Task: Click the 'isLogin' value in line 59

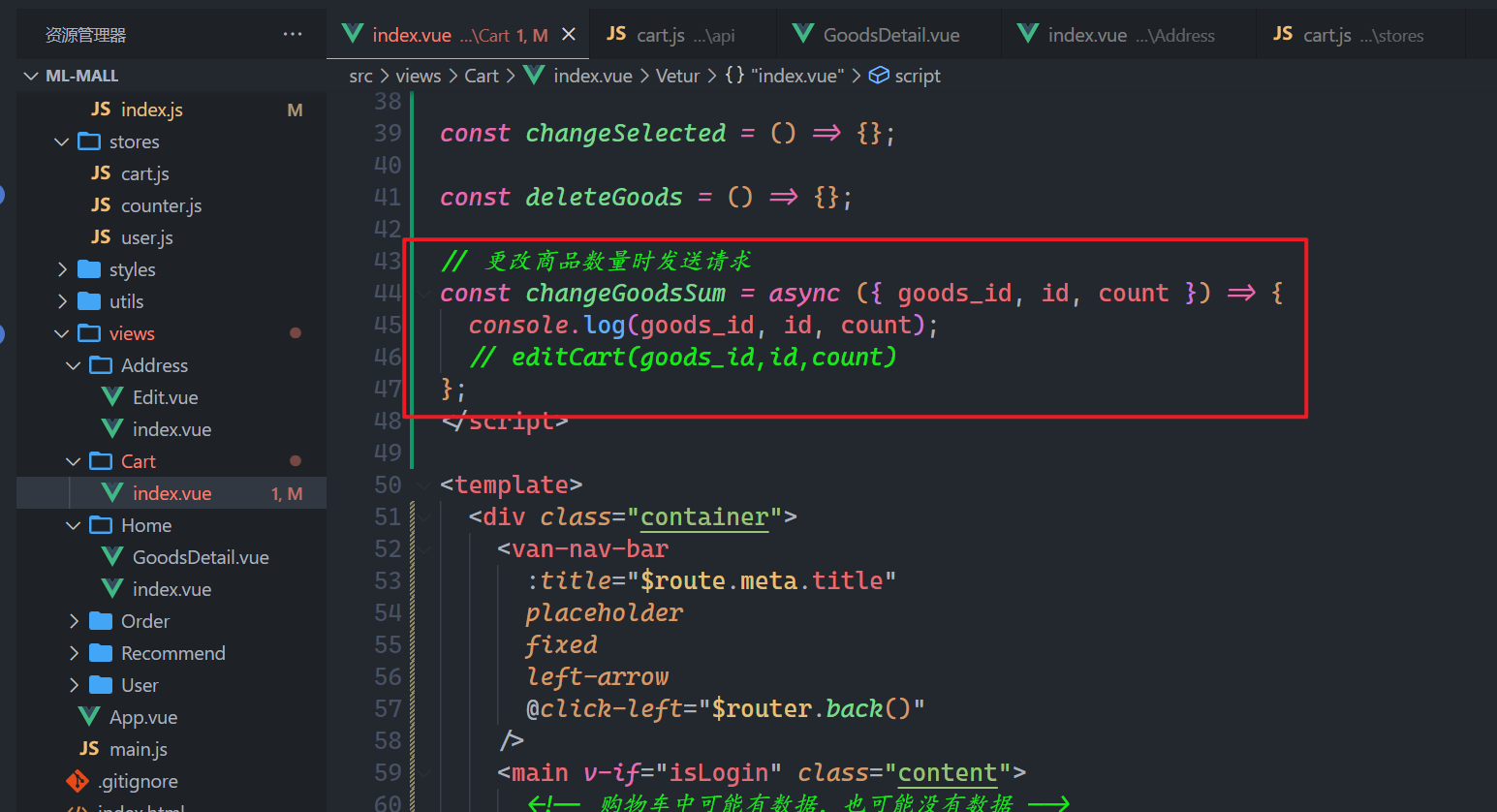Action: [x=719, y=773]
